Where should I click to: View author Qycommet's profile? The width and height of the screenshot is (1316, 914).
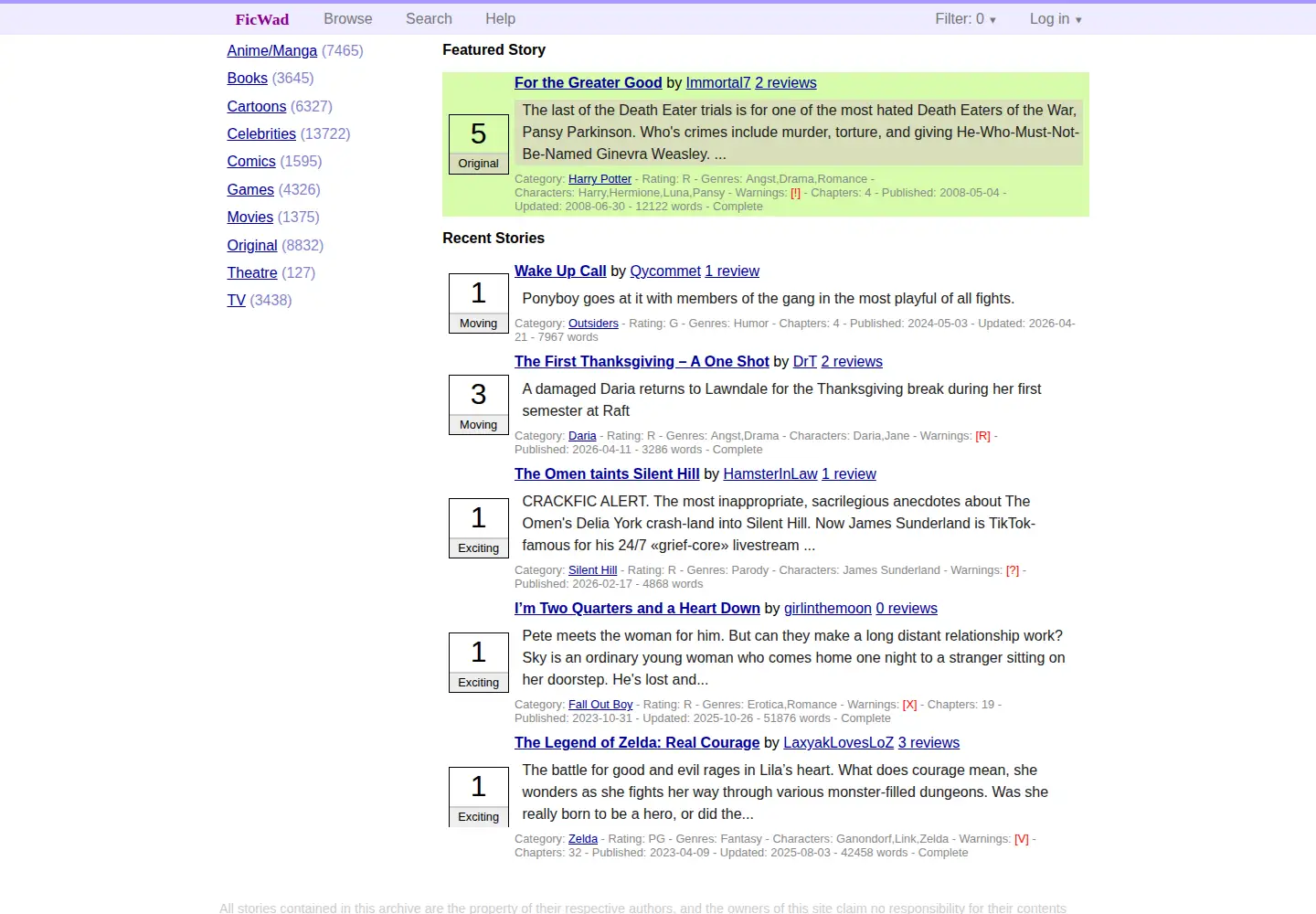(665, 271)
